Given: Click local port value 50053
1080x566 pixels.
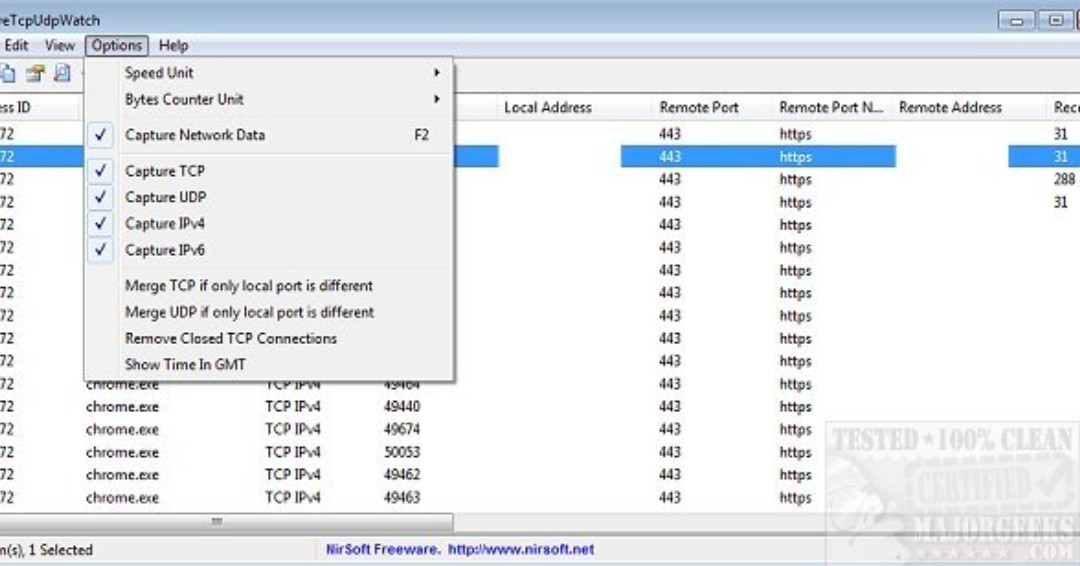Looking at the screenshot, I should (x=402, y=452).
